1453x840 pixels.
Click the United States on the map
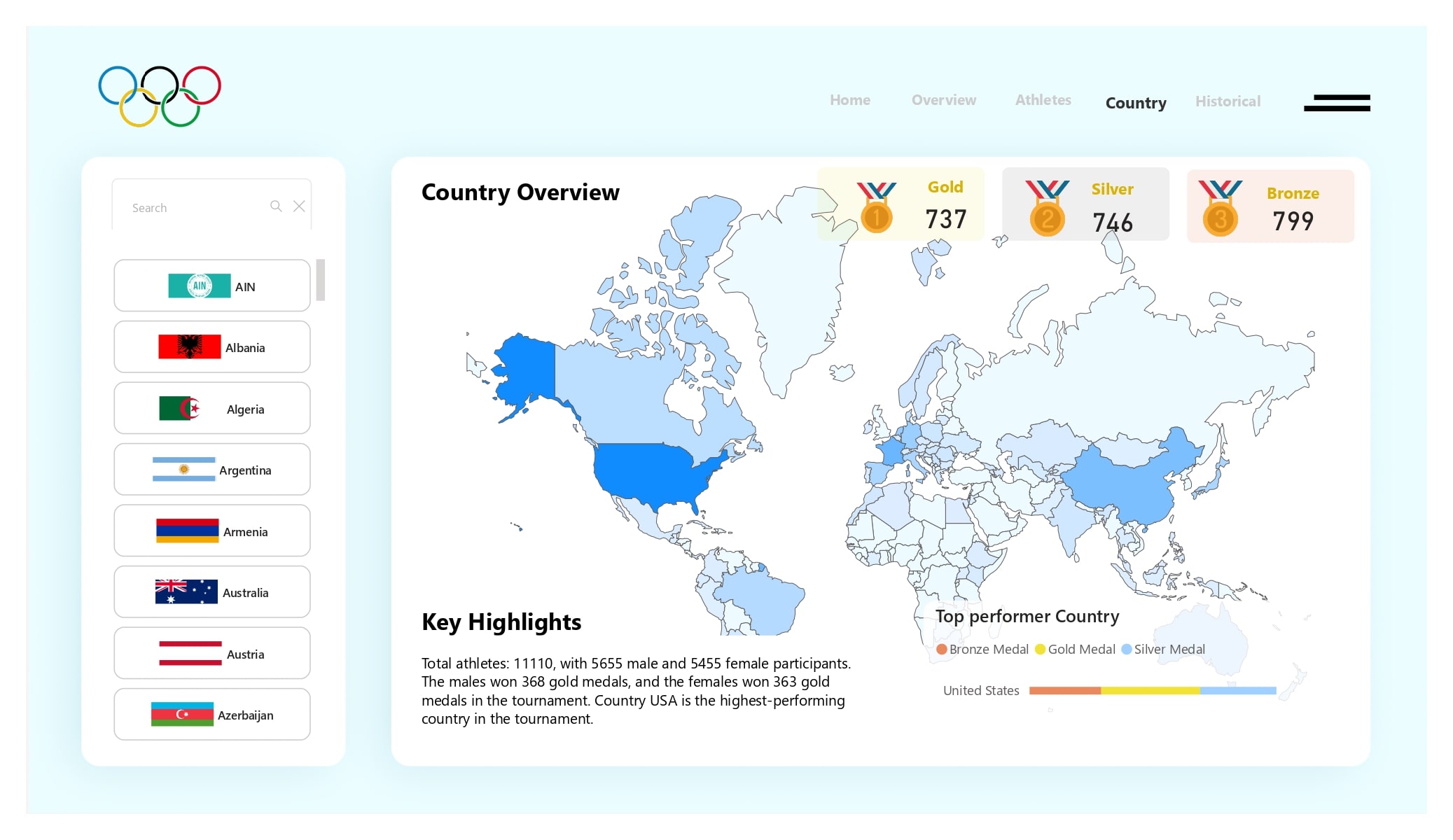pyautogui.click(x=651, y=472)
